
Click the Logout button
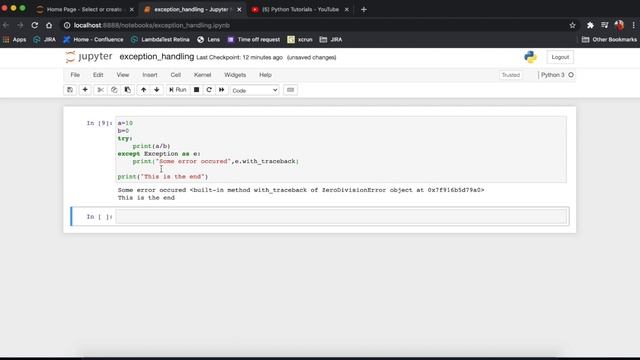(560, 57)
